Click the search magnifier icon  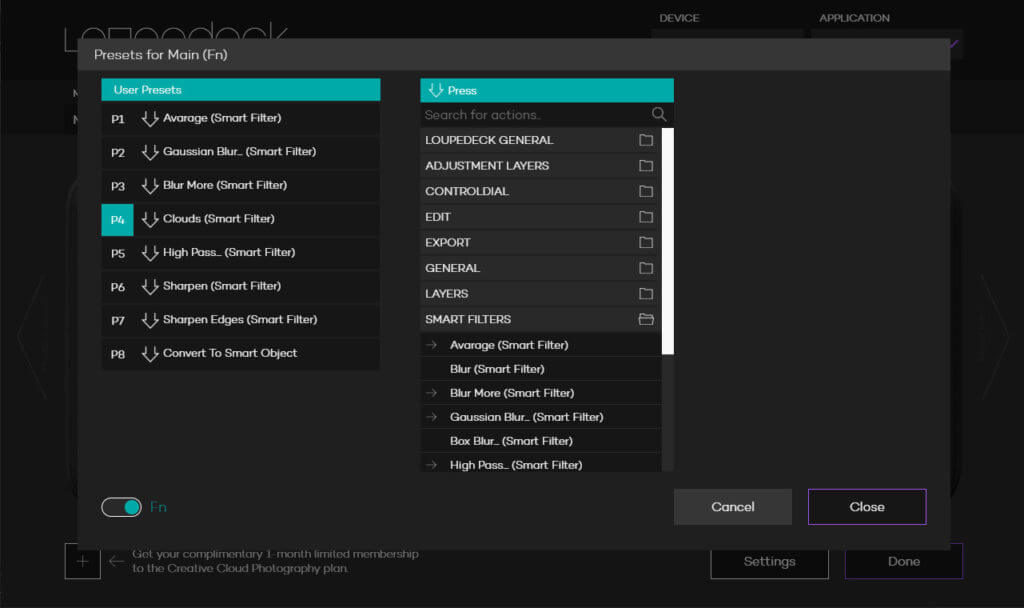(x=658, y=115)
